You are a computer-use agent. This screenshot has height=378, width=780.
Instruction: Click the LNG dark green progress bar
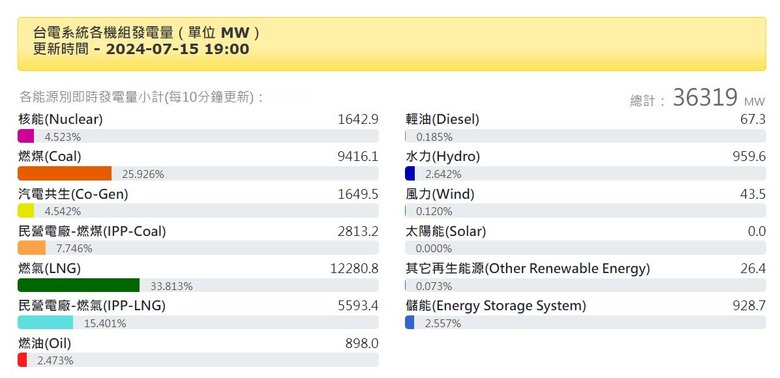[x=79, y=285]
